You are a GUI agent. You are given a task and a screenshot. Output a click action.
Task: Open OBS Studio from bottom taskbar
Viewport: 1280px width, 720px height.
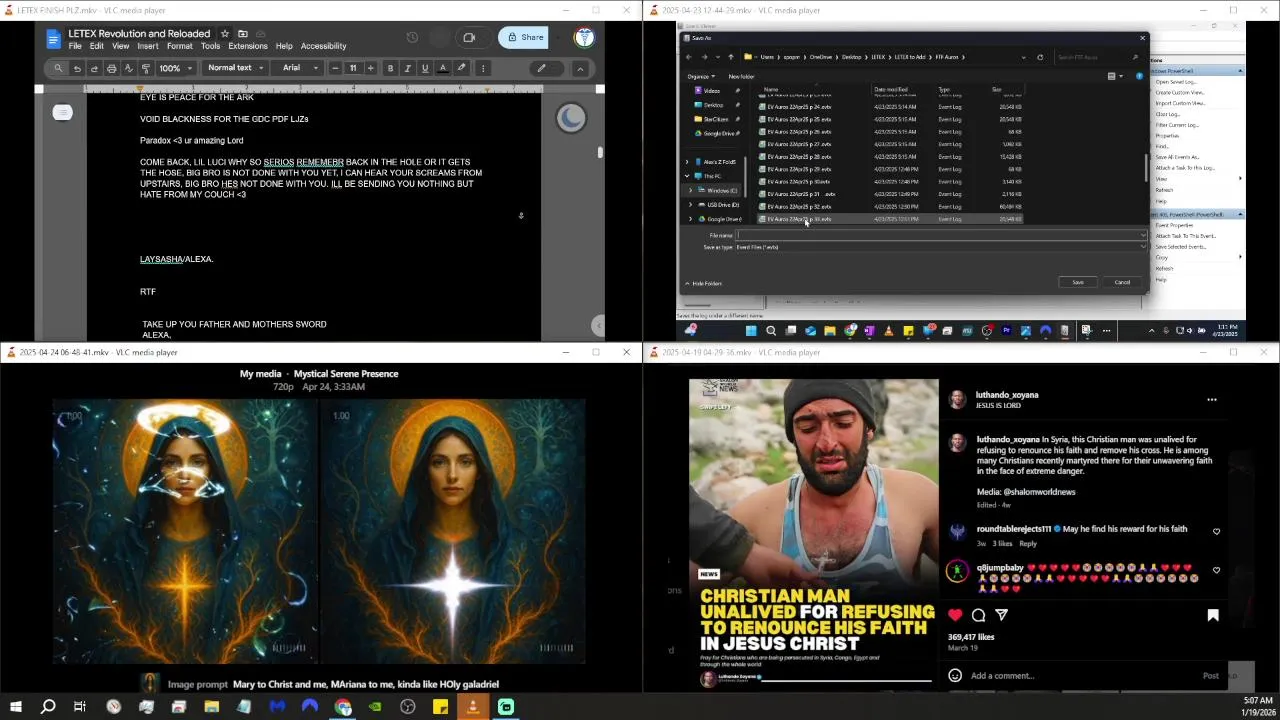pos(408,707)
